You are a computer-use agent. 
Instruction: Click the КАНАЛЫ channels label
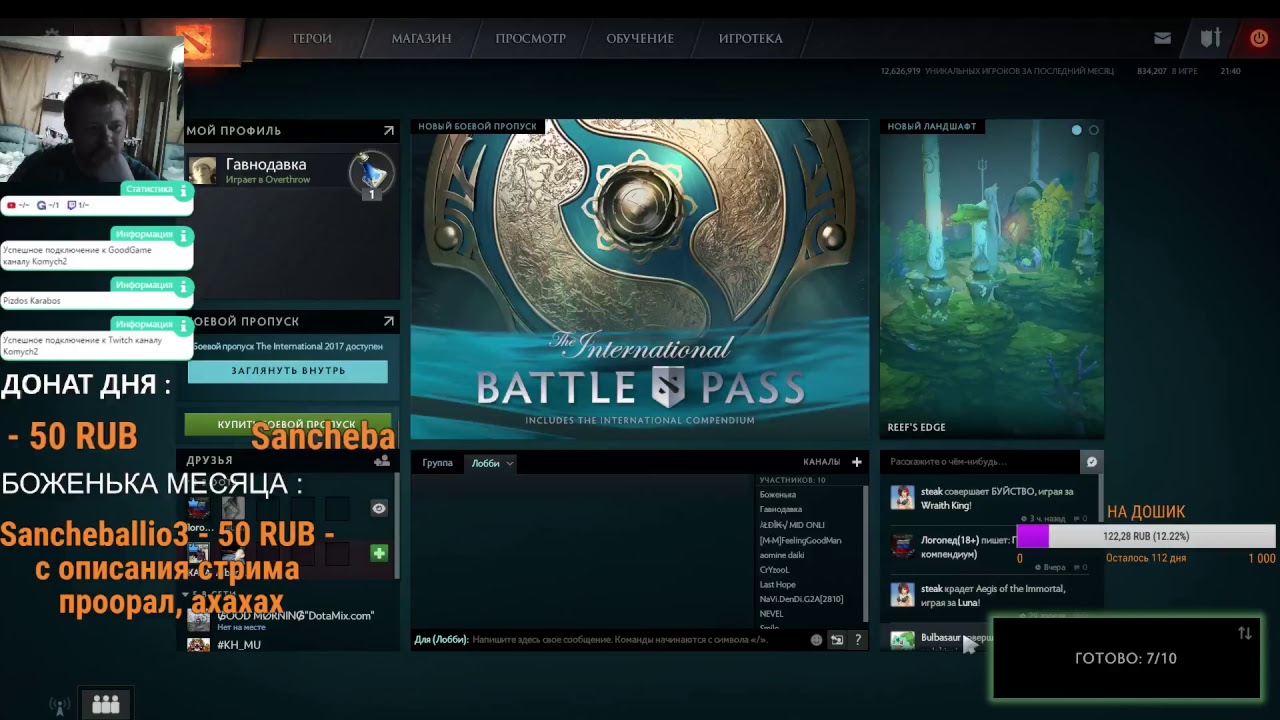pyautogui.click(x=821, y=462)
